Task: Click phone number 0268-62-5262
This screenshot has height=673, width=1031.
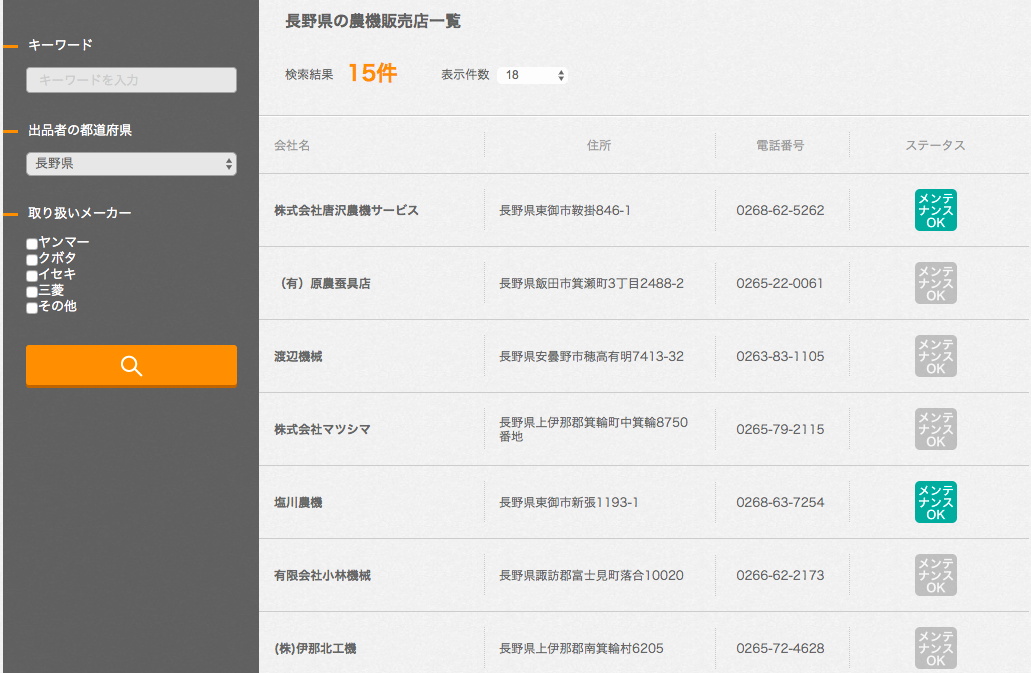Action: click(x=780, y=210)
